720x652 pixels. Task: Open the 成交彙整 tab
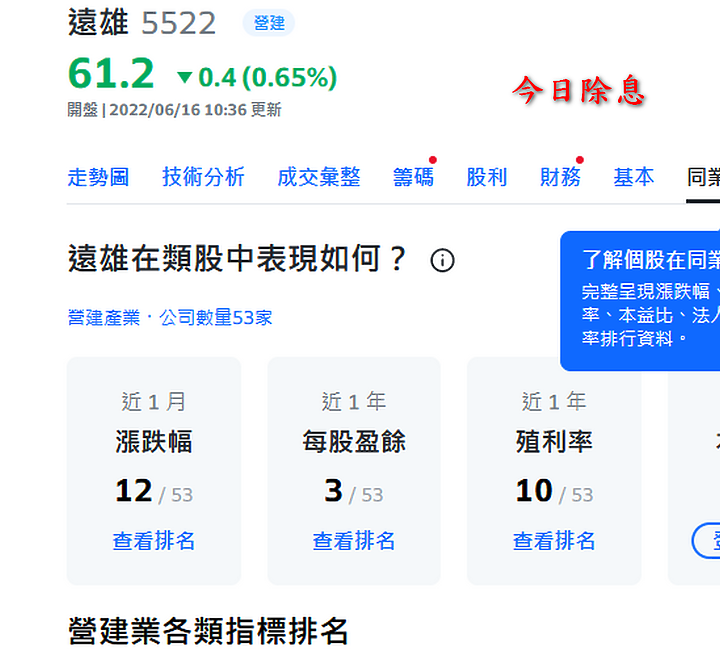(319, 177)
